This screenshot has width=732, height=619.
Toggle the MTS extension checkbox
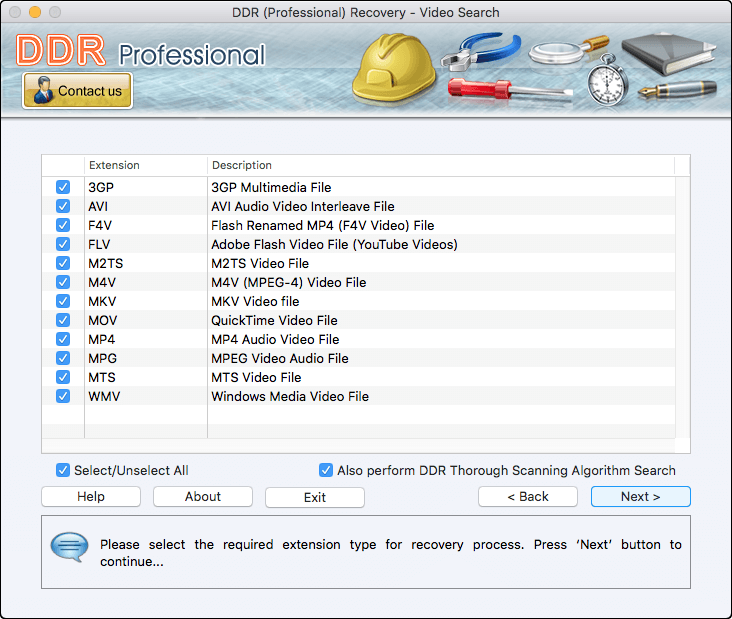(63, 377)
